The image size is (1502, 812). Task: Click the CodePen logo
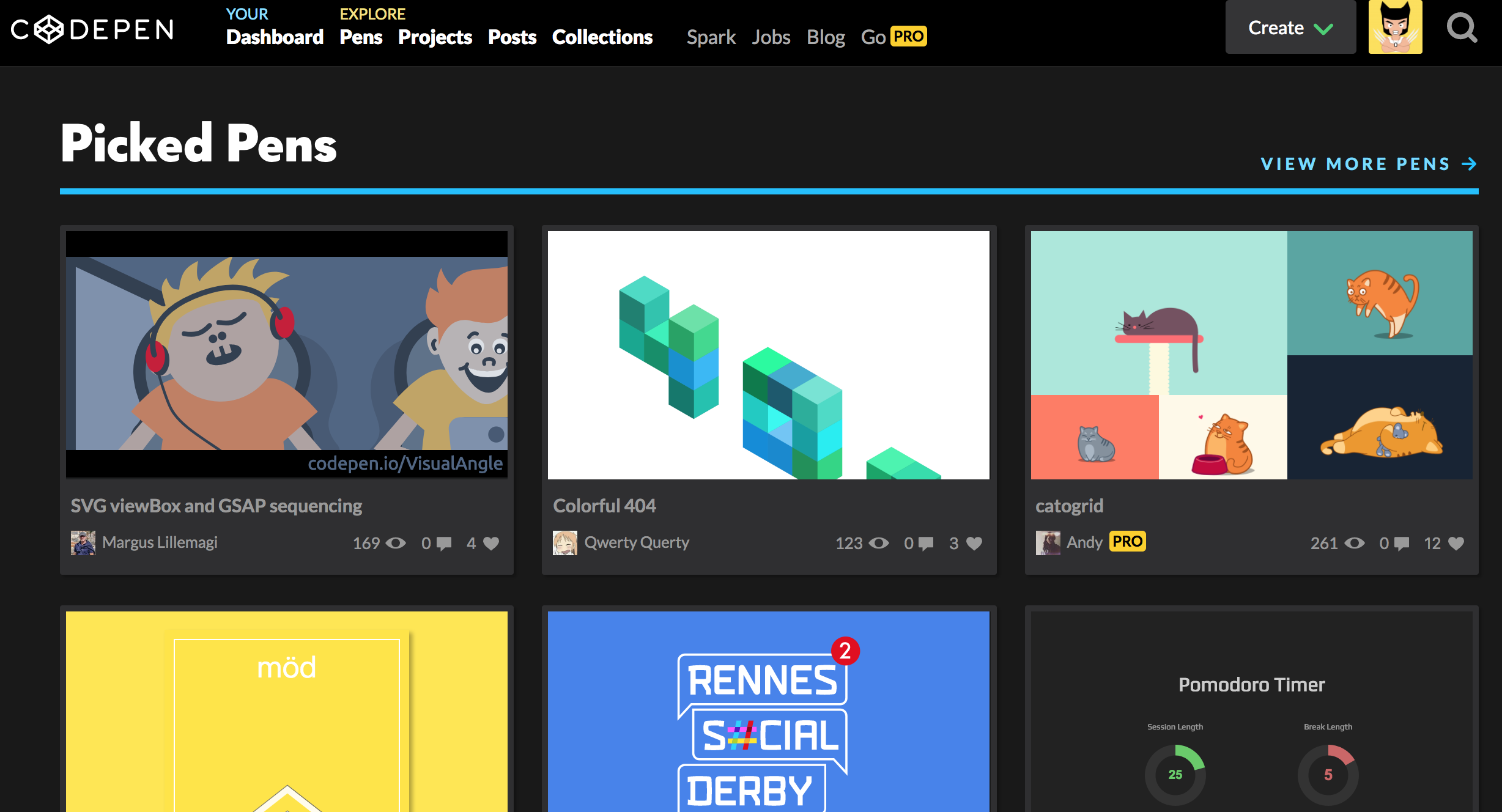(x=93, y=29)
